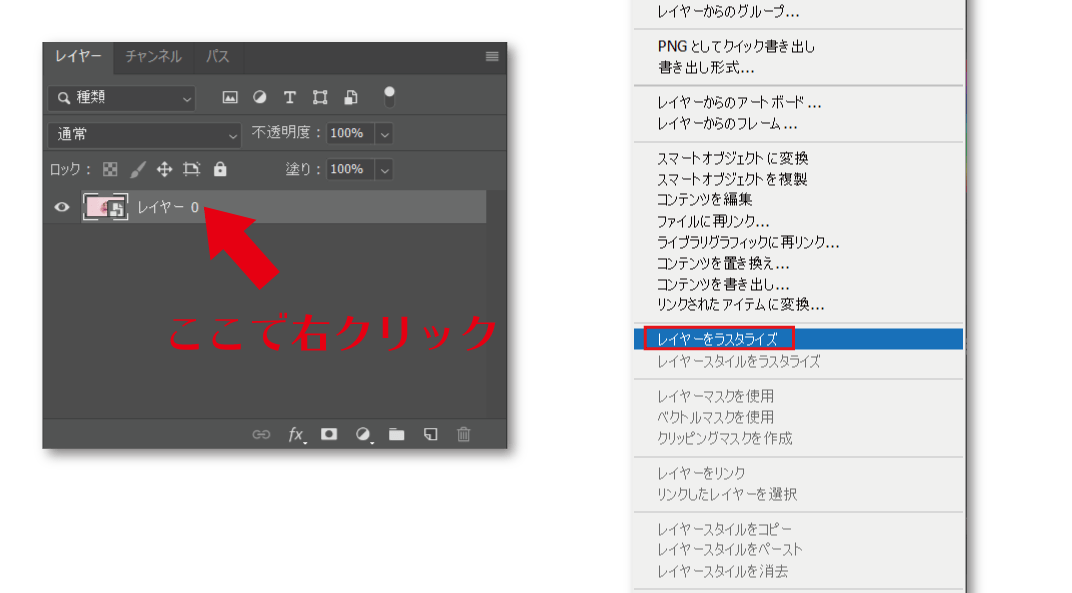
Task: Lock artboard nesting icon
Action: [x=191, y=169]
